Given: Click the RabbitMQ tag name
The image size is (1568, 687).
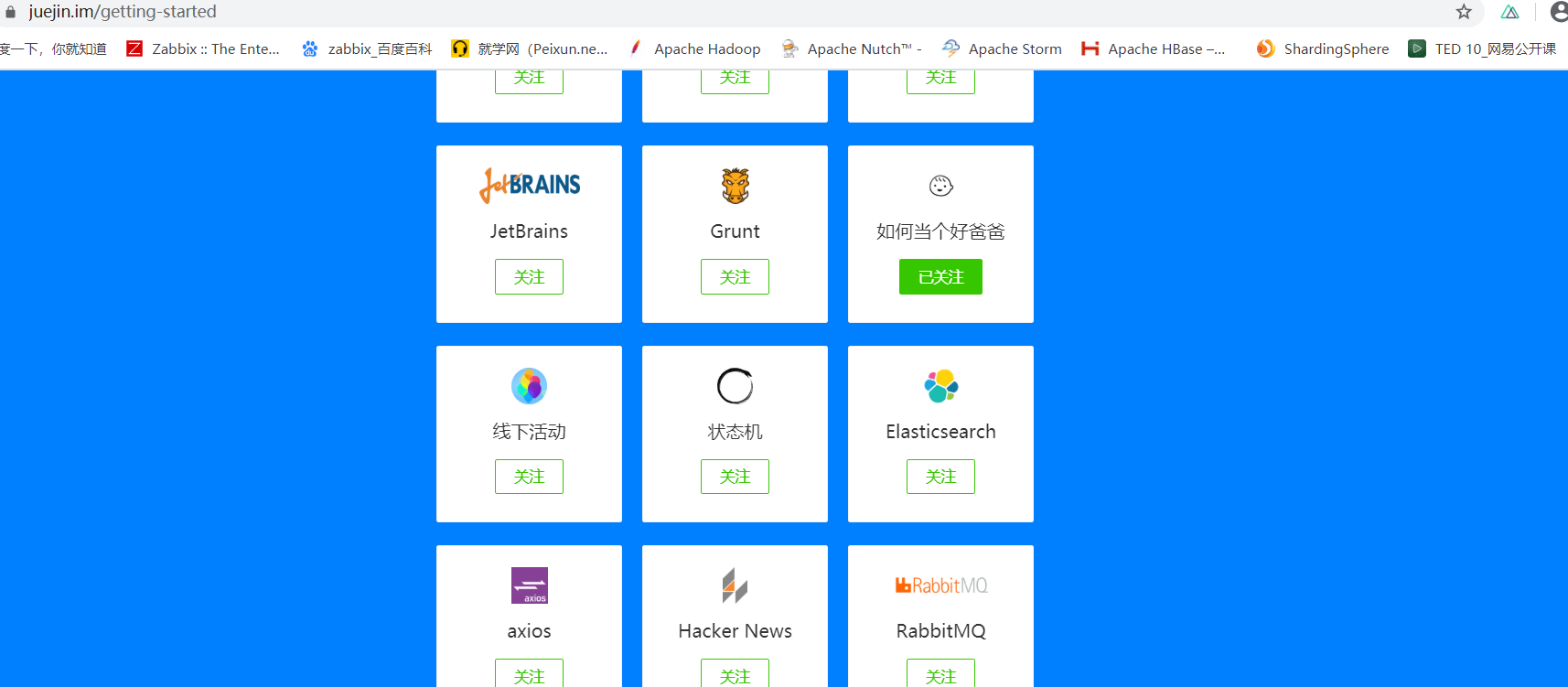Looking at the screenshot, I should [940, 631].
